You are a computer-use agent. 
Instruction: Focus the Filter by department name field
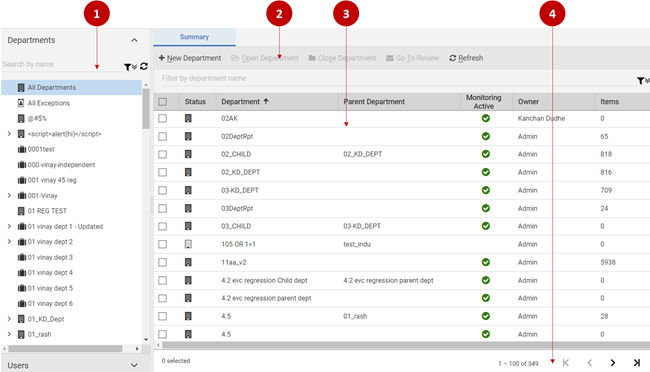pos(396,78)
